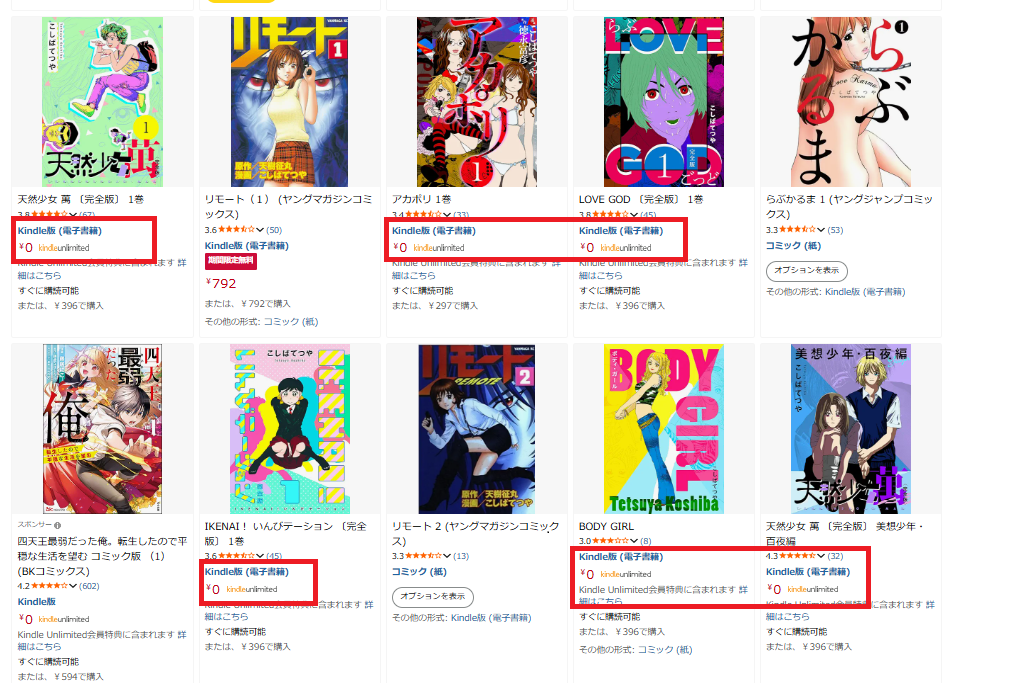Click the ¥792 price of リモート (1)
The height and width of the screenshot is (683, 1016).
point(221,284)
